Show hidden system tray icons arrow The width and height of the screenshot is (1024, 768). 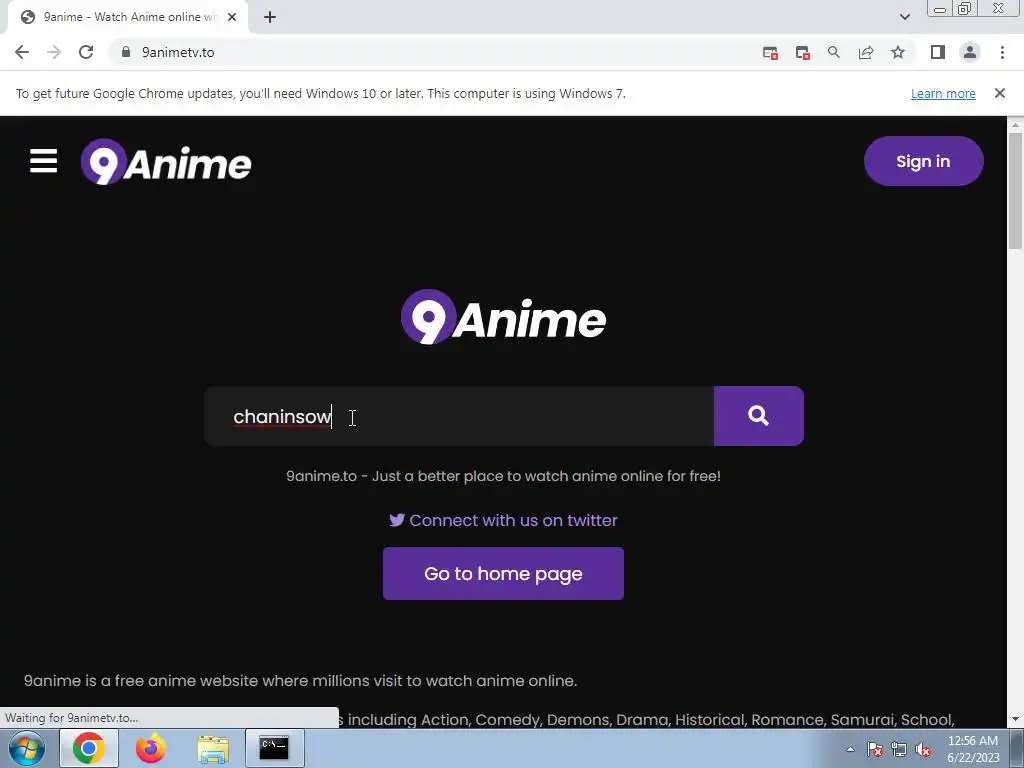click(850, 749)
